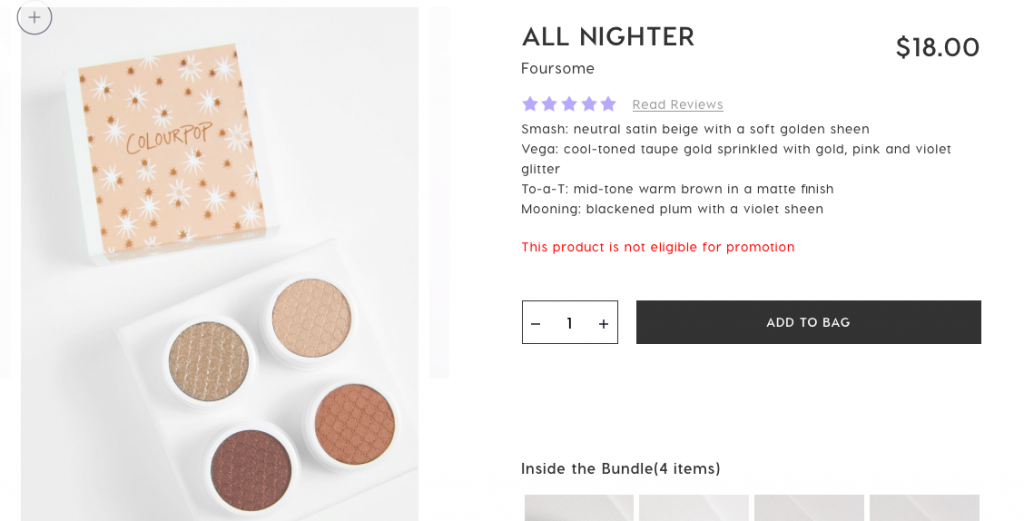The height and width of the screenshot is (521, 1024).
Task: Select the second bundle item thumbnail
Action: (x=694, y=508)
